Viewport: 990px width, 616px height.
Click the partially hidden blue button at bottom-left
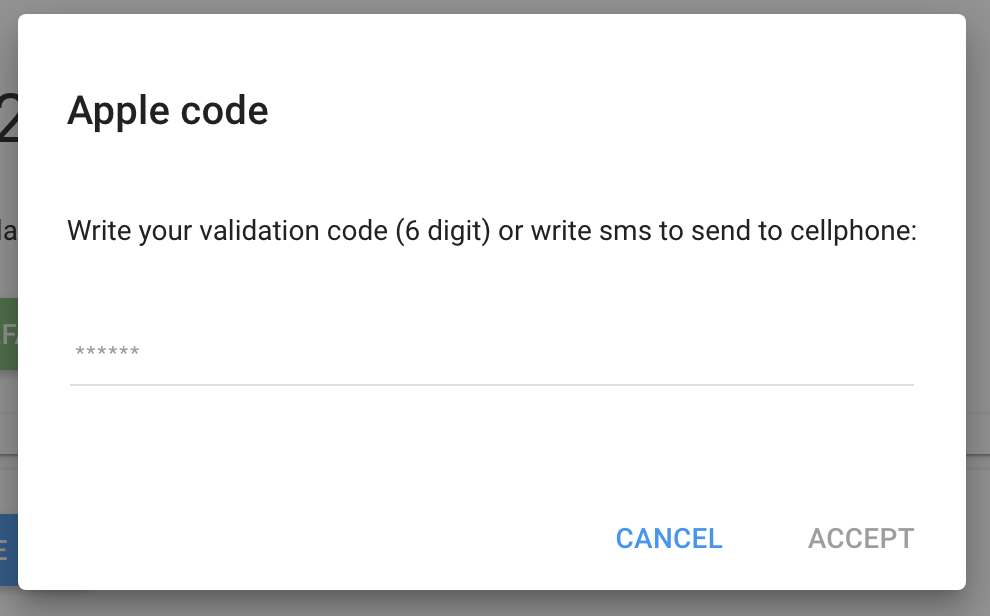pyautogui.click(x=8, y=550)
